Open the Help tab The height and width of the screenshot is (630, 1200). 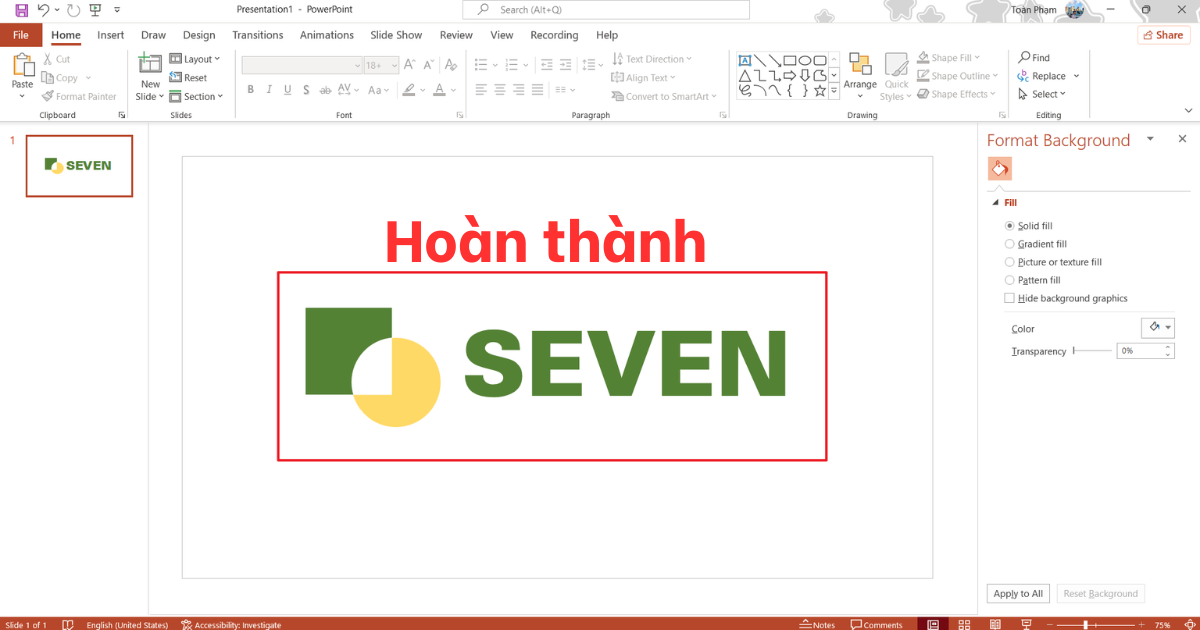(x=607, y=35)
